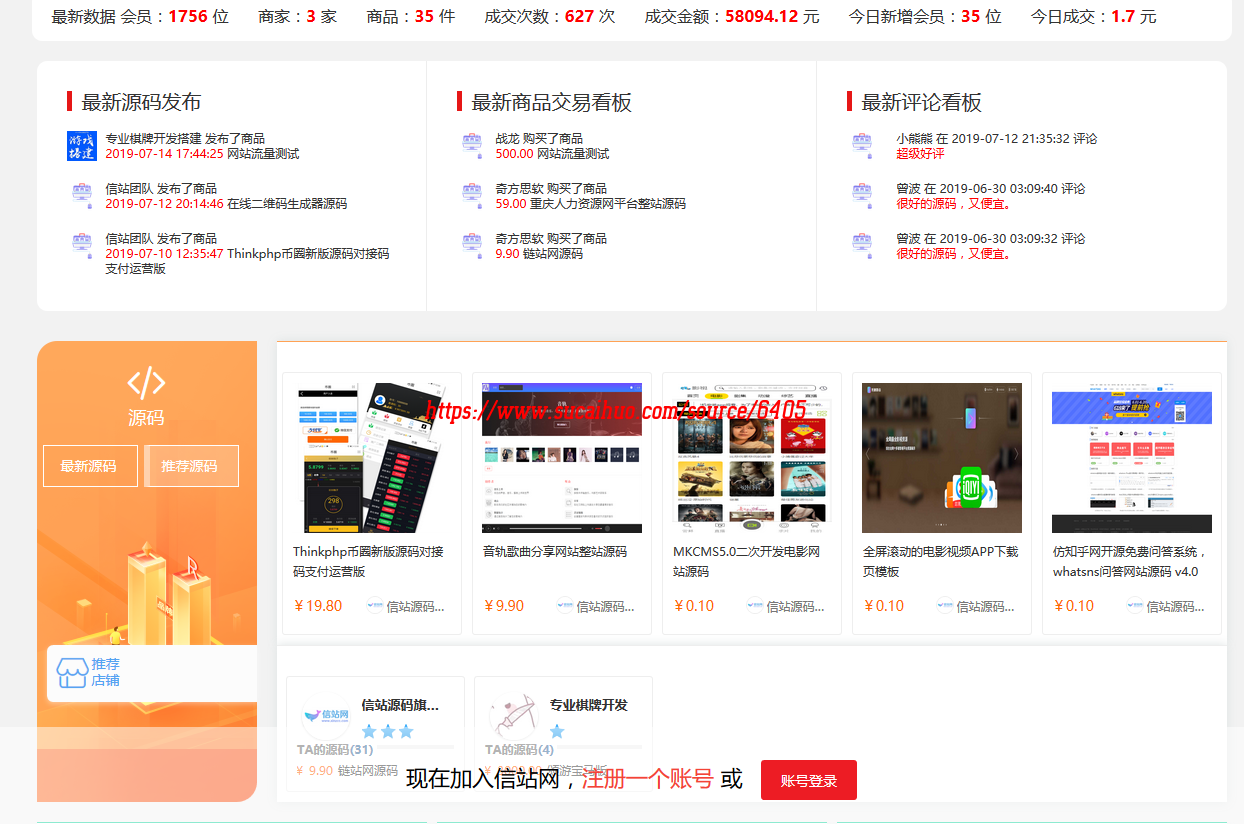Open the 专业棋牌开发 shop name
This screenshot has width=1244, height=824.
point(589,705)
